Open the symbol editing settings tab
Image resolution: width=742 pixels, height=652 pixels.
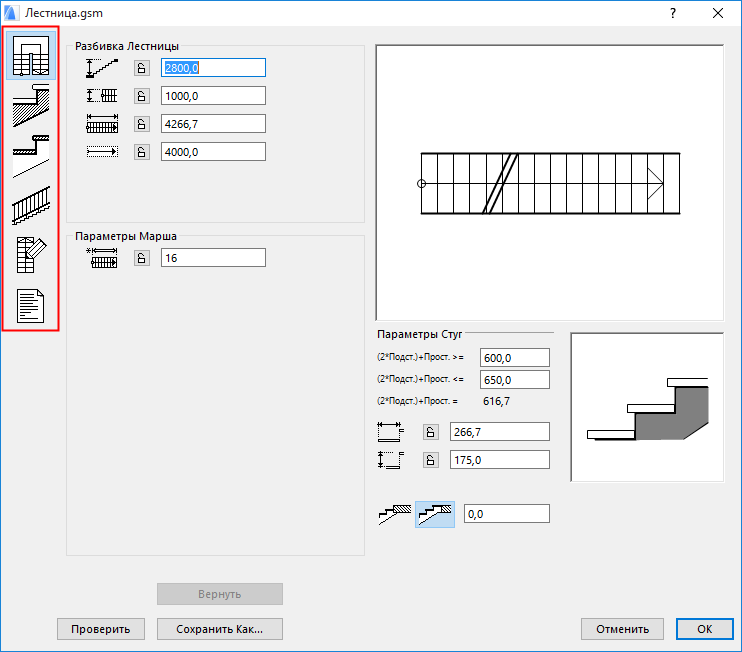31,255
